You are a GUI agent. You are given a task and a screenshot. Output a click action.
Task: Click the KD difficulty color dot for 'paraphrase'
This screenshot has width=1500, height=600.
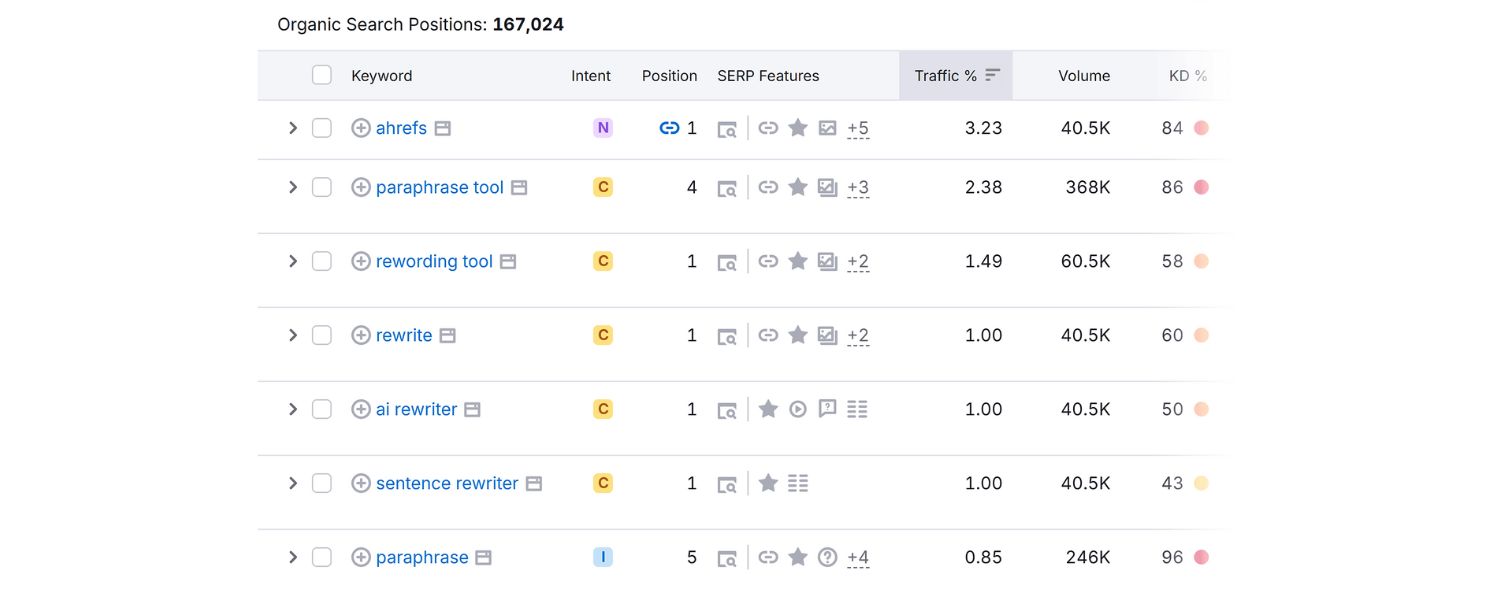point(1200,557)
